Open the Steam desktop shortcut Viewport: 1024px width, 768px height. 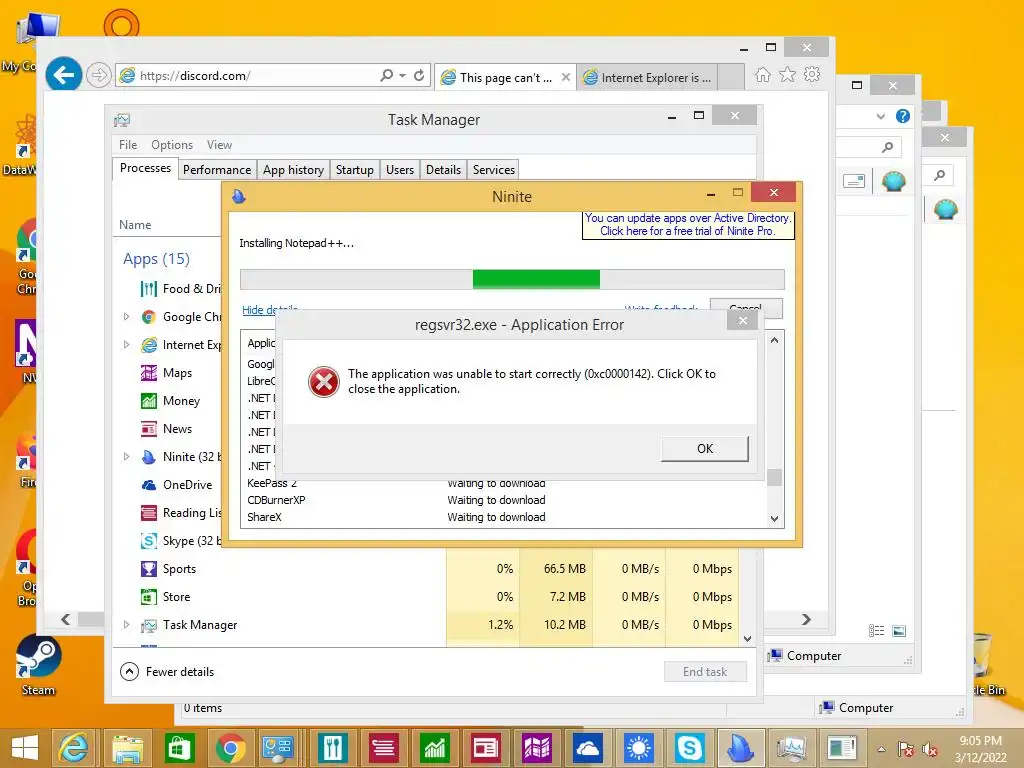coord(38,665)
